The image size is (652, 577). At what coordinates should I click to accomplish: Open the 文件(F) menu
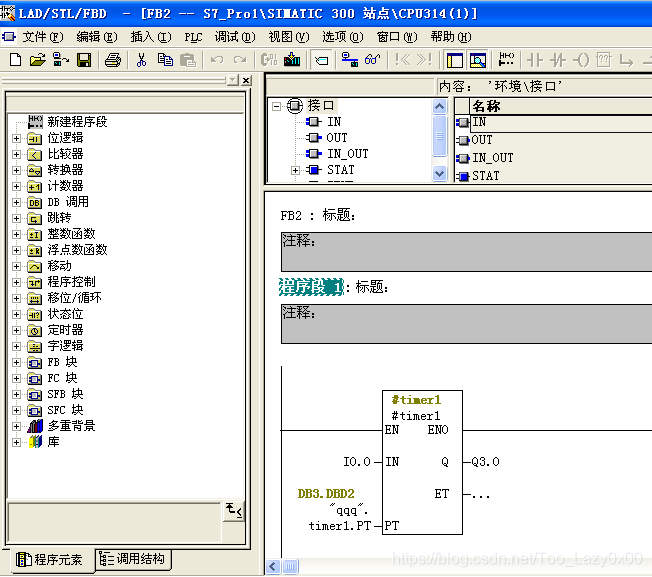pos(42,37)
